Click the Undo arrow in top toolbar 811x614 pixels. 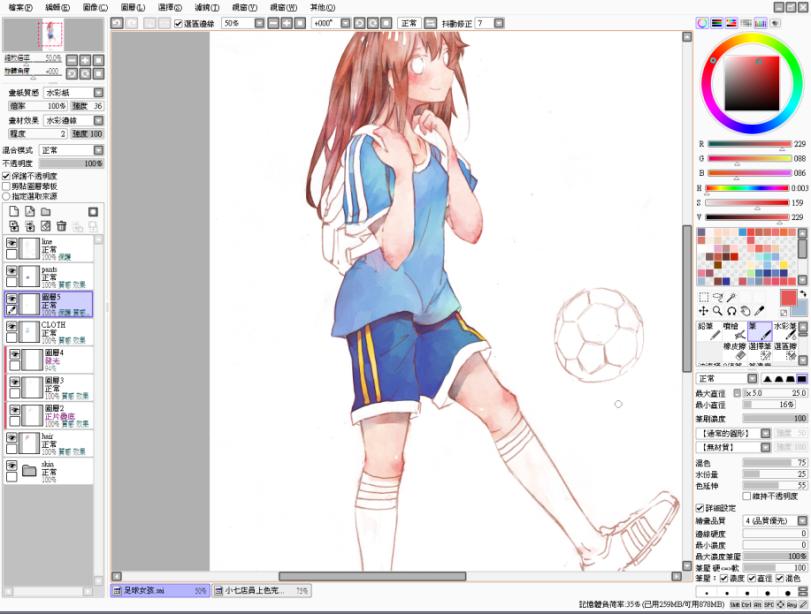(117, 23)
